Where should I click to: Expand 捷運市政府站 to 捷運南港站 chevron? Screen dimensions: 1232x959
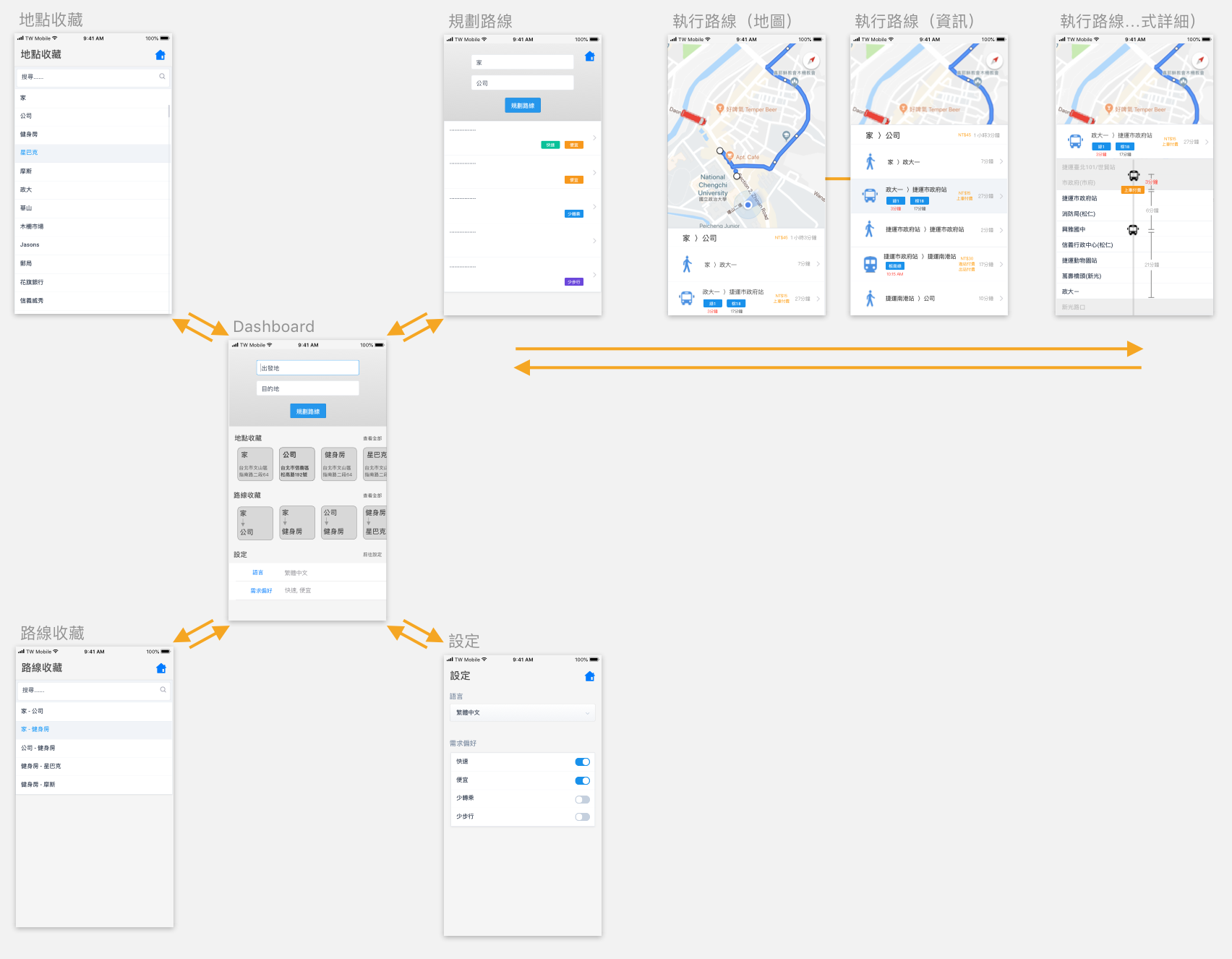pyautogui.click(x=1001, y=265)
